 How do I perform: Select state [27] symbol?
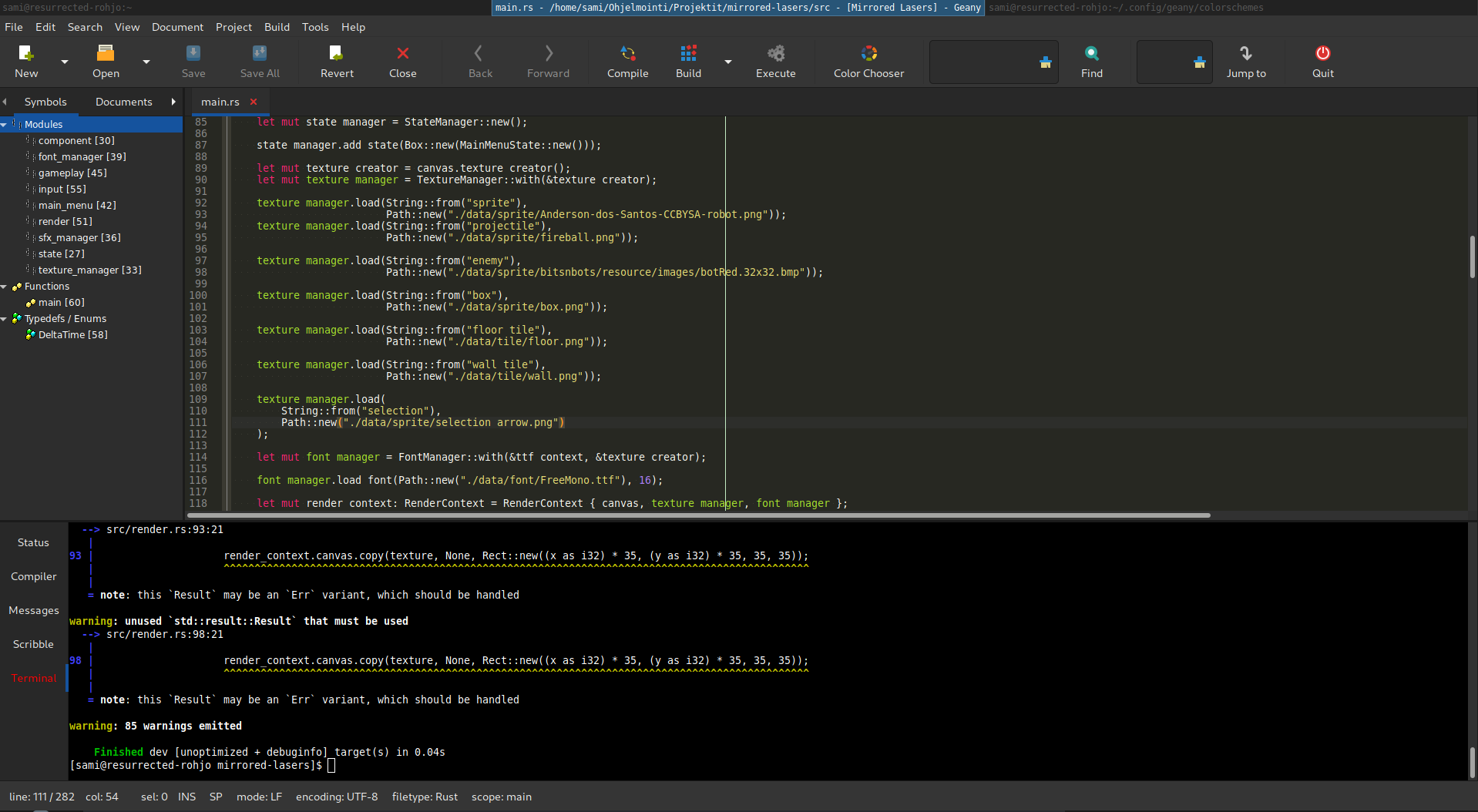[x=61, y=253]
